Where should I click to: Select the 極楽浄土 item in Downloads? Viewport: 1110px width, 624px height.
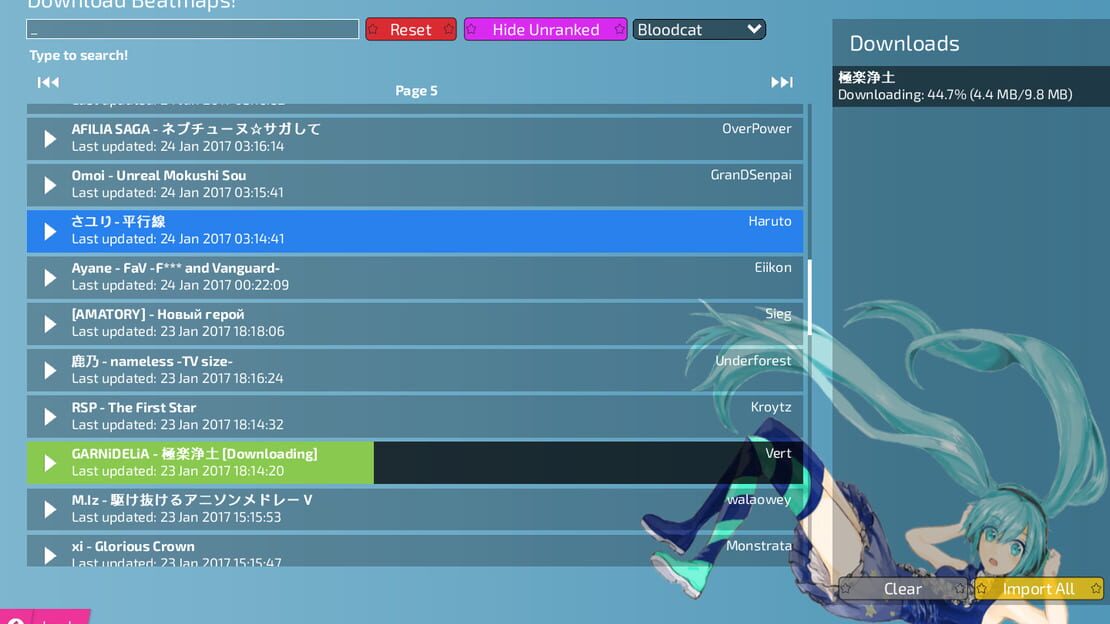click(x=971, y=86)
